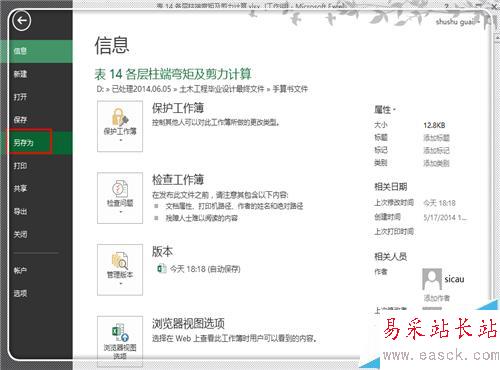Click the 12.8KB size value

point(434,125)
